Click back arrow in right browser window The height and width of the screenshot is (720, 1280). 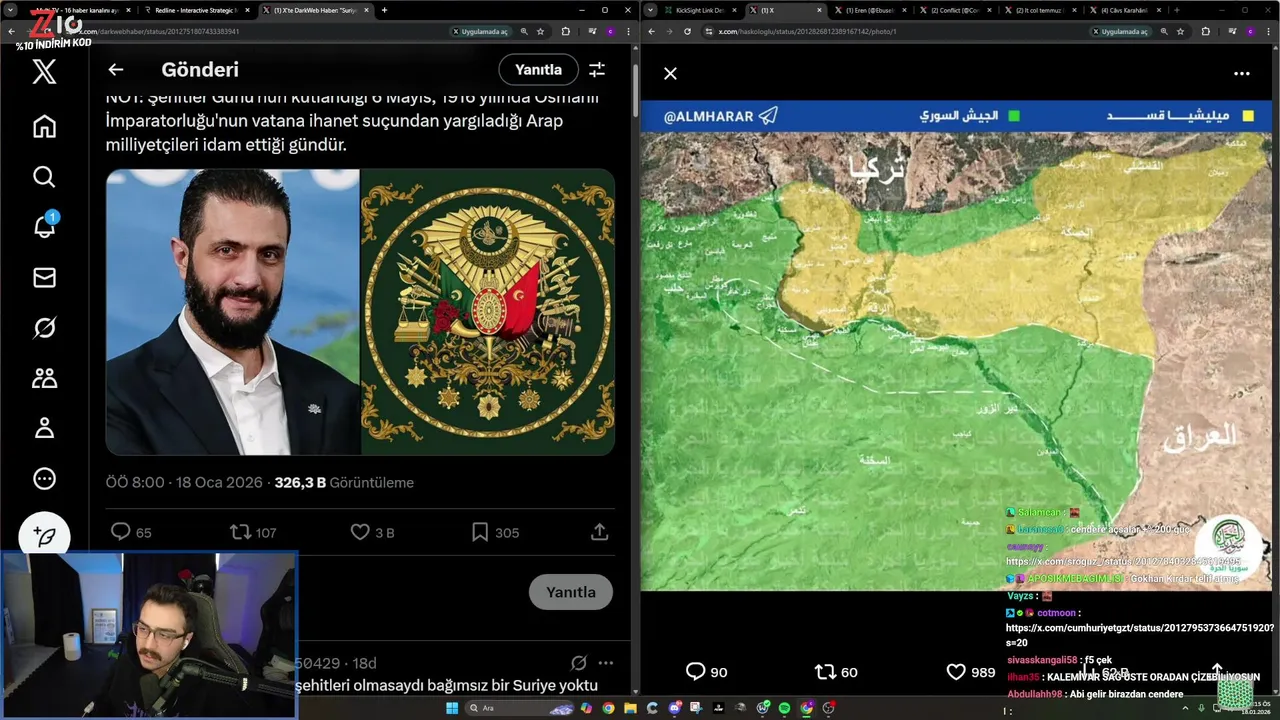[x=651, y=31]
